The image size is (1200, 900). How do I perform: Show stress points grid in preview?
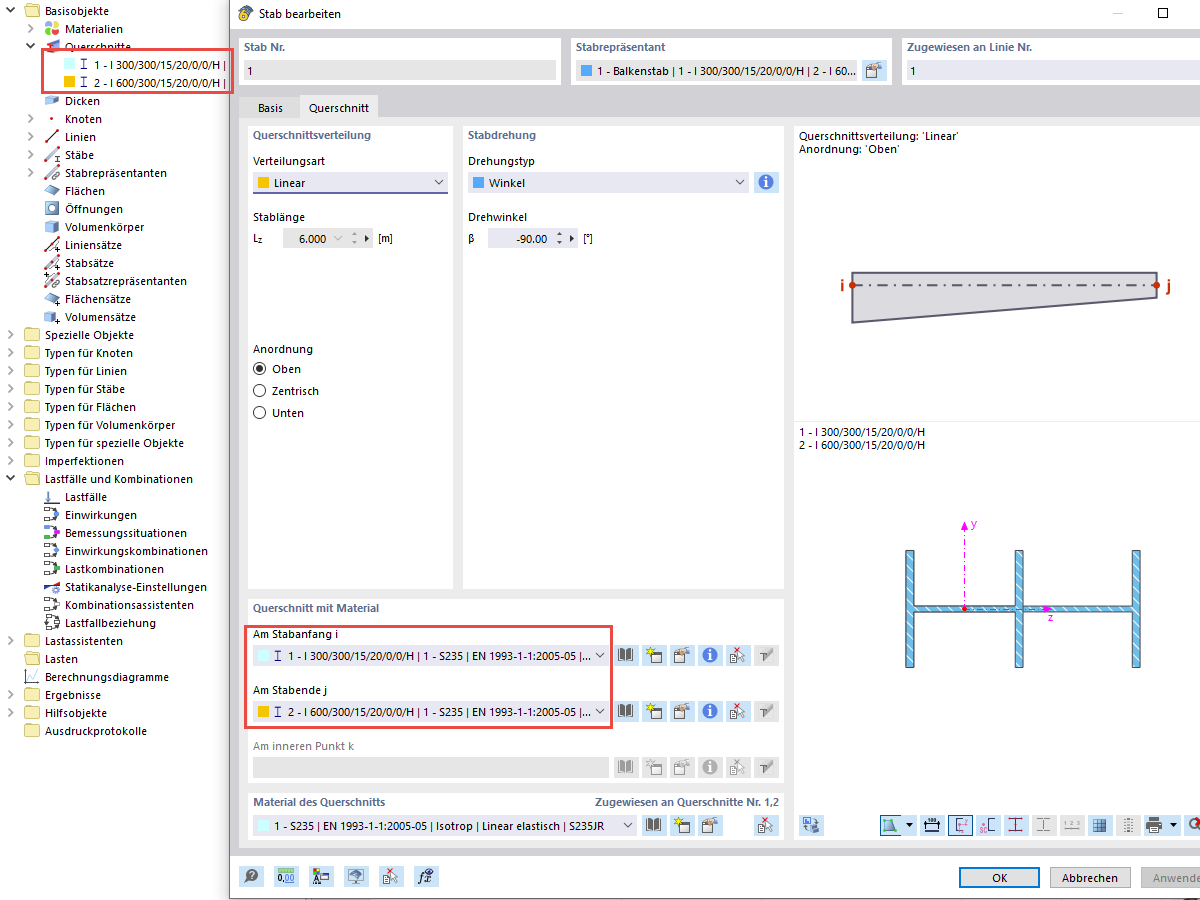tap(1100, 825)
